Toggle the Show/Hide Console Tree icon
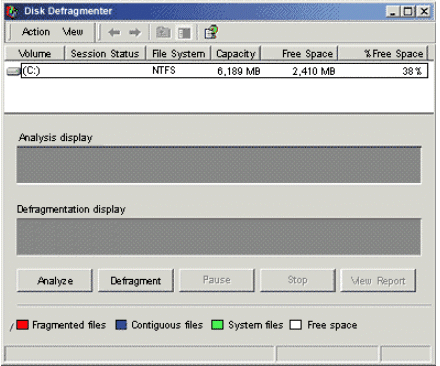The image size is (440, 366). point(184,33)
